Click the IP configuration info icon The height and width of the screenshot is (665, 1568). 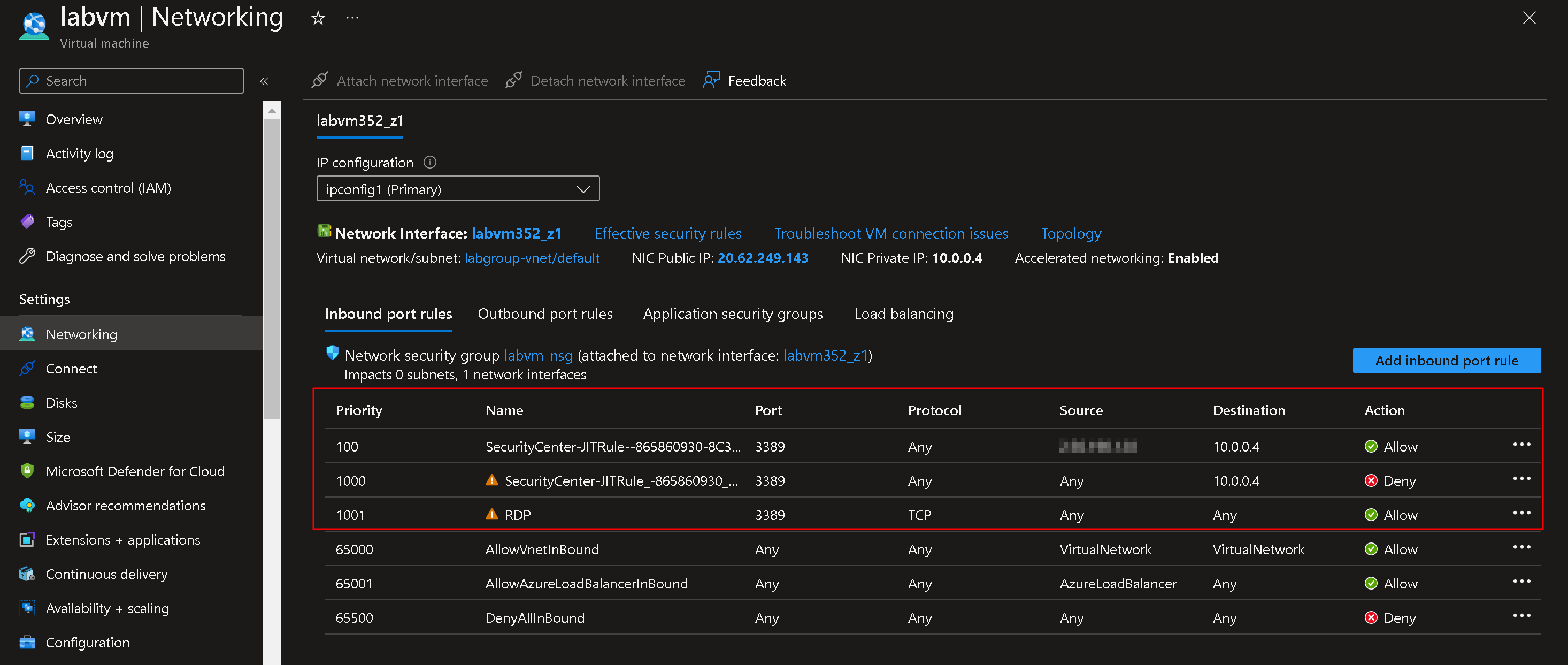click(x=430, y=162)
